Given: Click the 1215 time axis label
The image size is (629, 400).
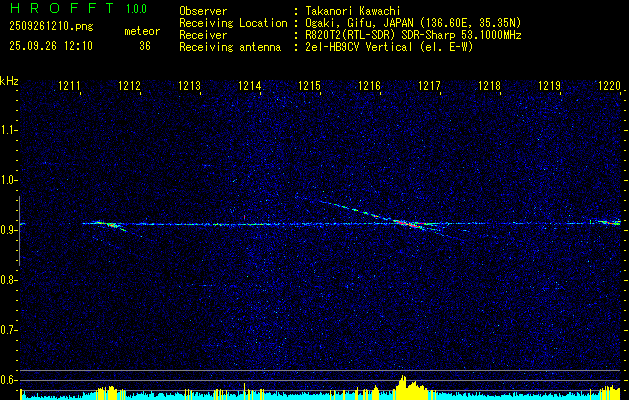Looking at the screenshot, I should (x=309, y=86).
